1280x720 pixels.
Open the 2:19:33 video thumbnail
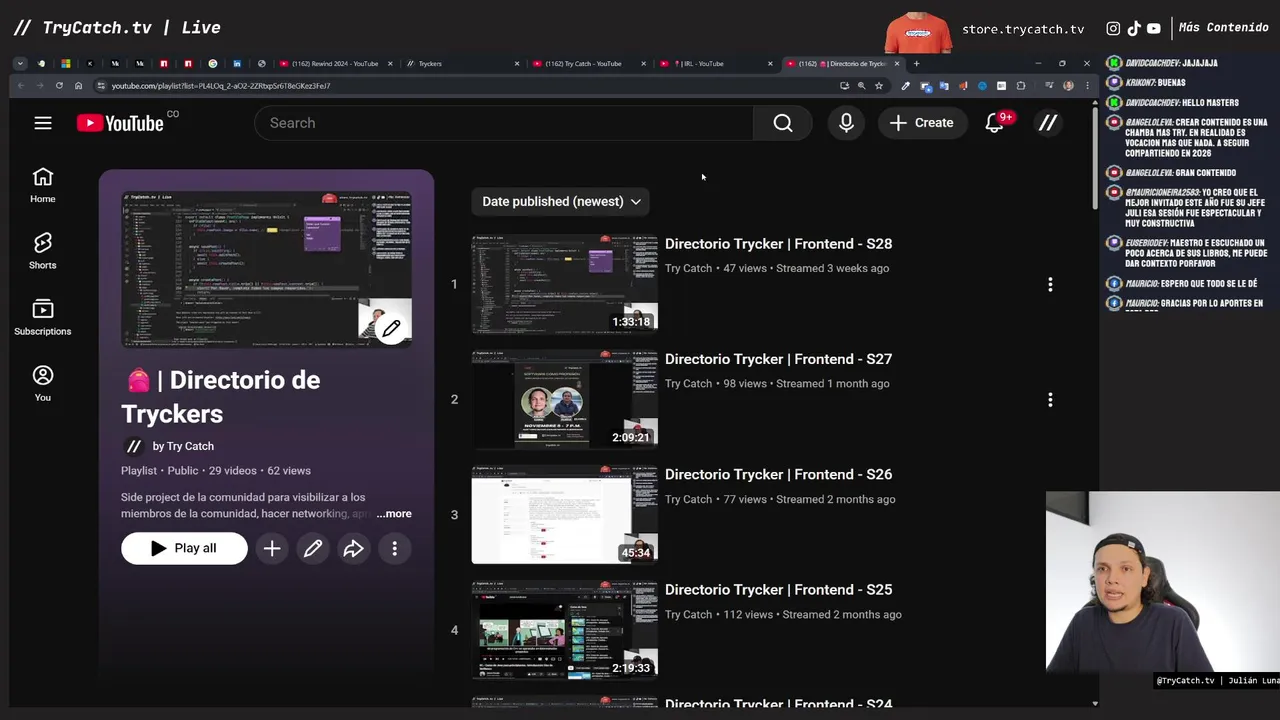pos(564,630)
